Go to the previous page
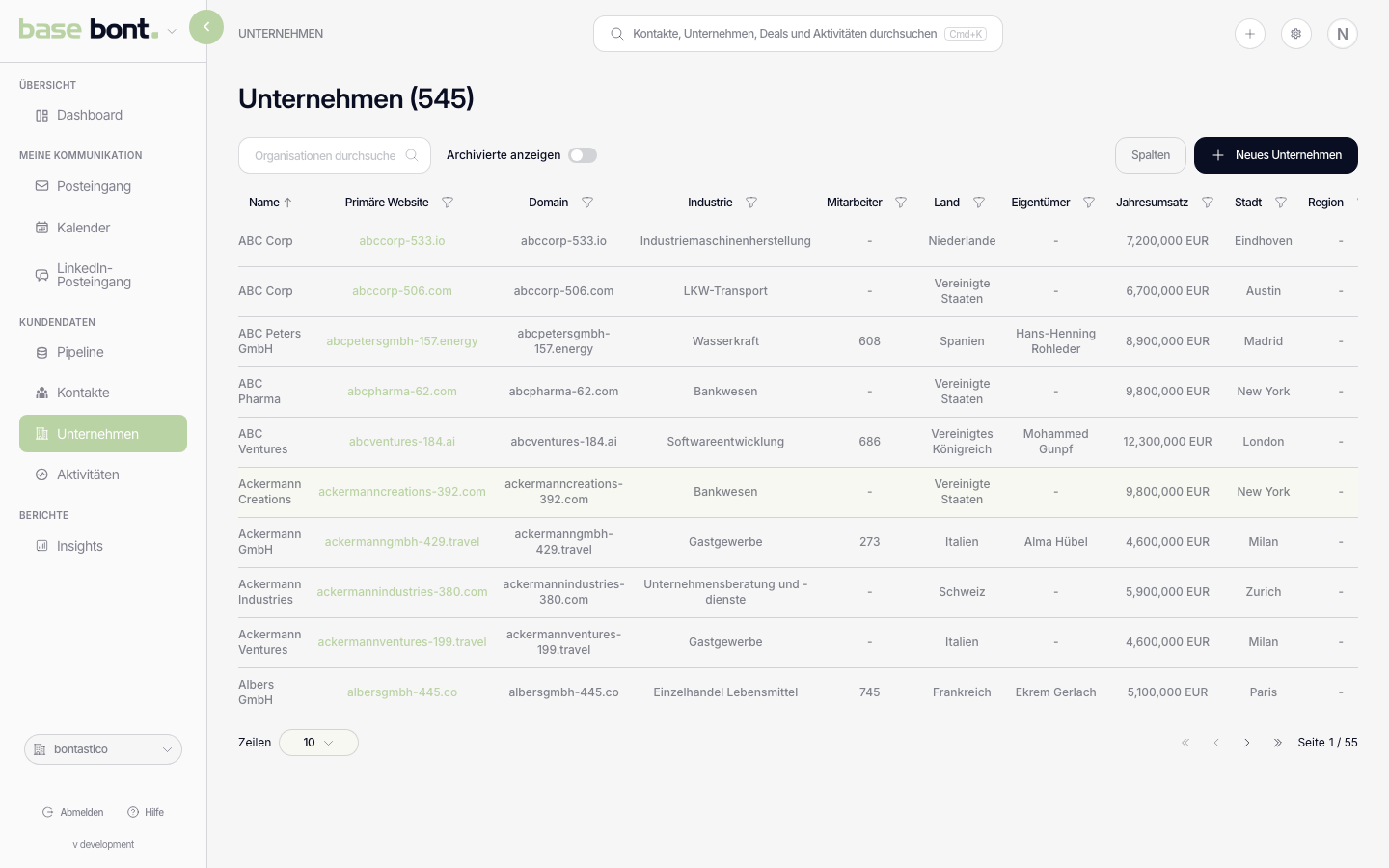The image size is (1389, 868). 1216,743
